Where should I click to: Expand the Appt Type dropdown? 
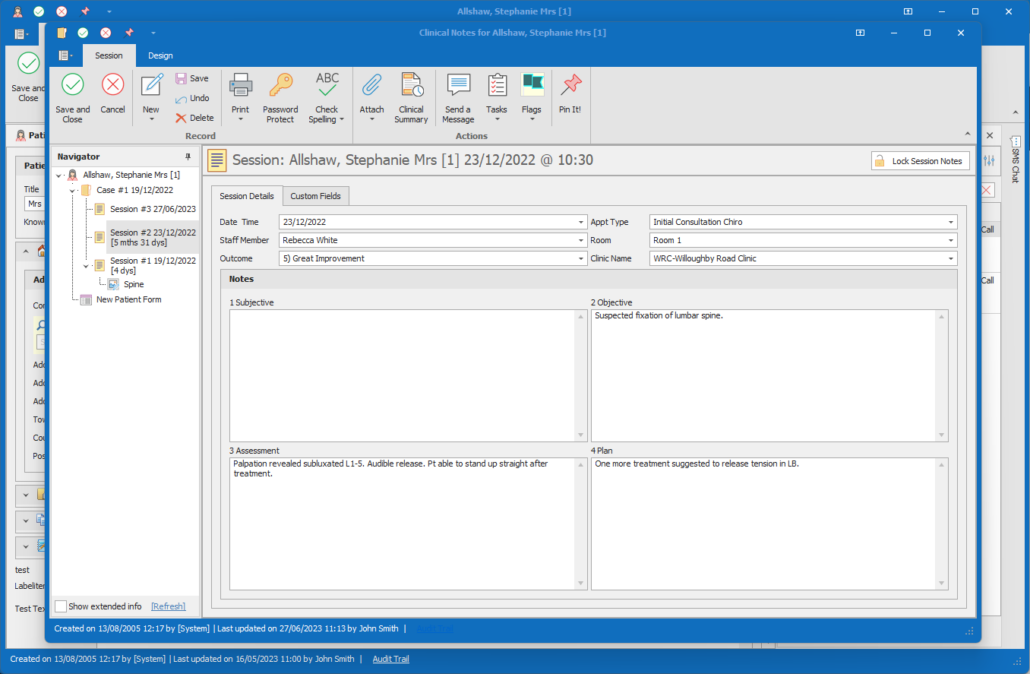951,222
